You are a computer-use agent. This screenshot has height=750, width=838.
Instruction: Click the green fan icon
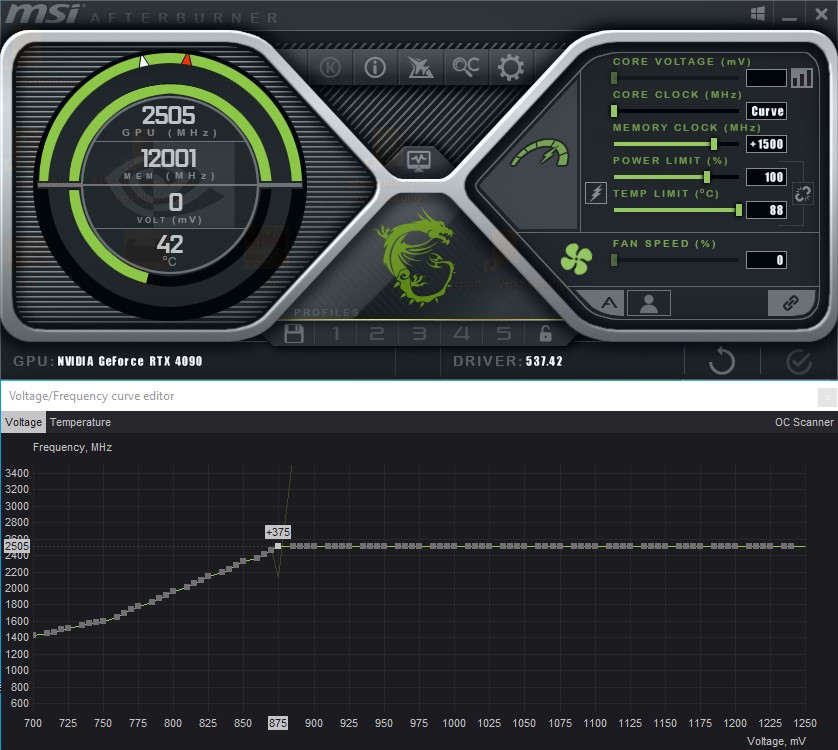click(x=576, y=259)
